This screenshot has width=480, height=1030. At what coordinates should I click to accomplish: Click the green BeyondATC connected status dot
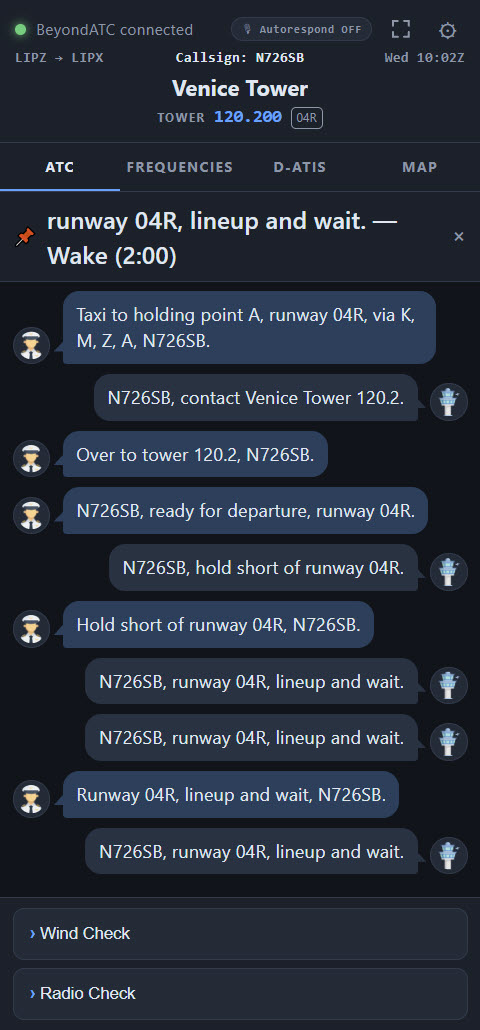[x=20, y=30]
